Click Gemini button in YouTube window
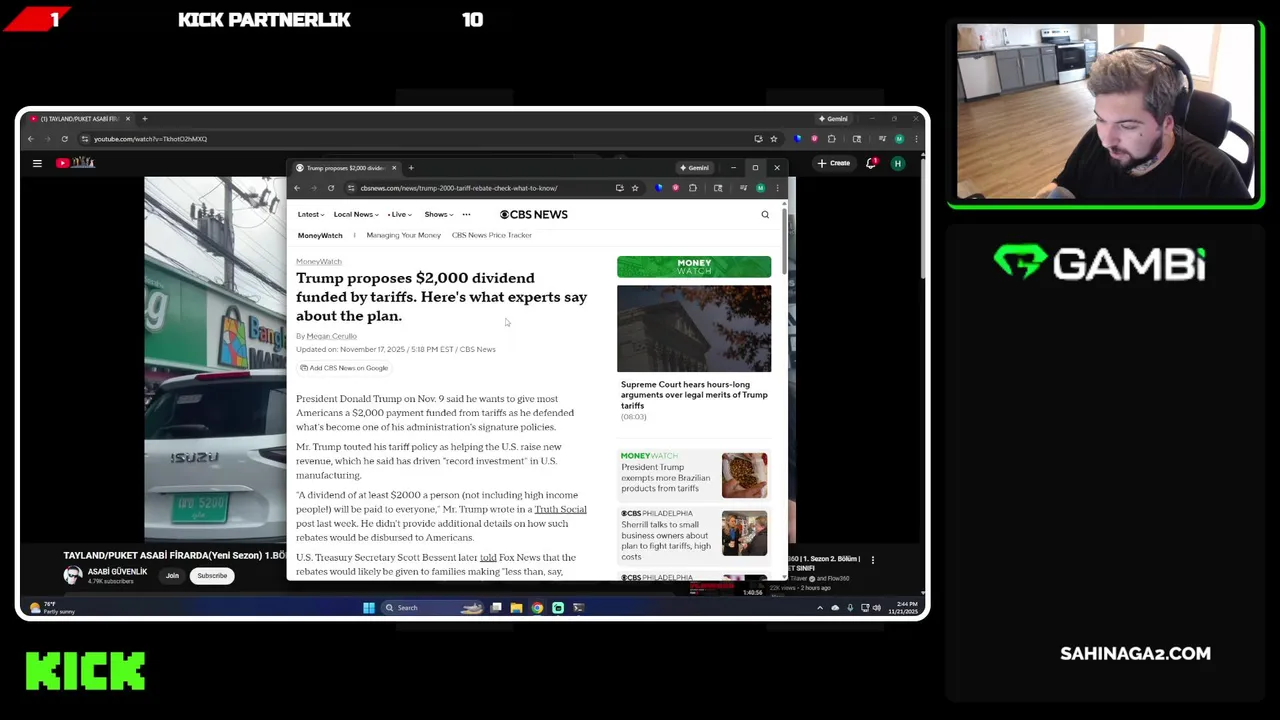 [x=834, y=119]
